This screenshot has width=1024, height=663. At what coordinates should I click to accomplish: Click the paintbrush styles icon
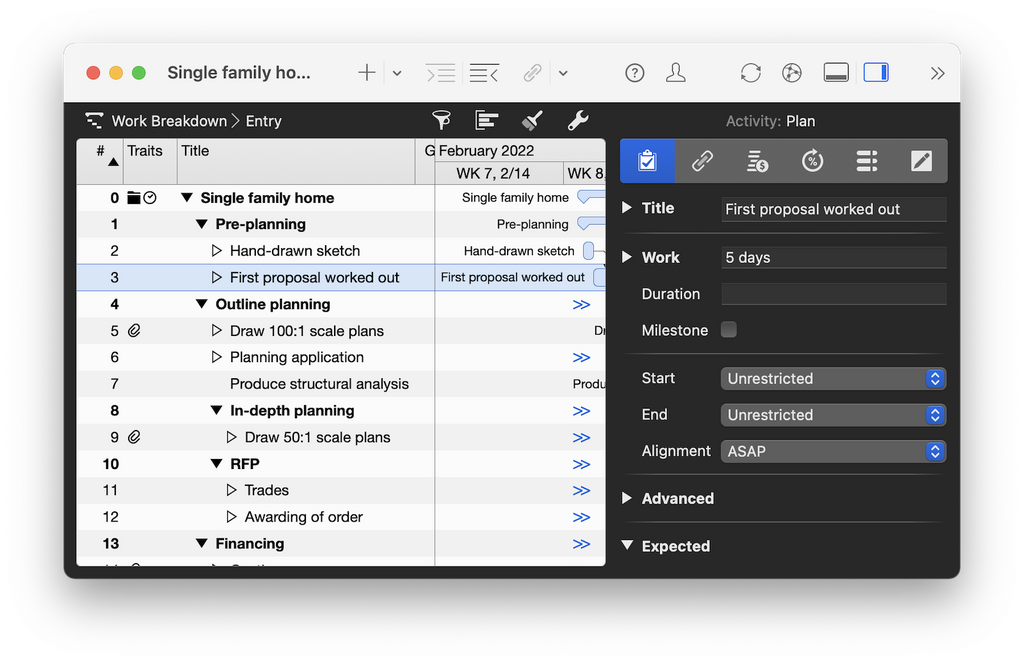pos(532,121)
